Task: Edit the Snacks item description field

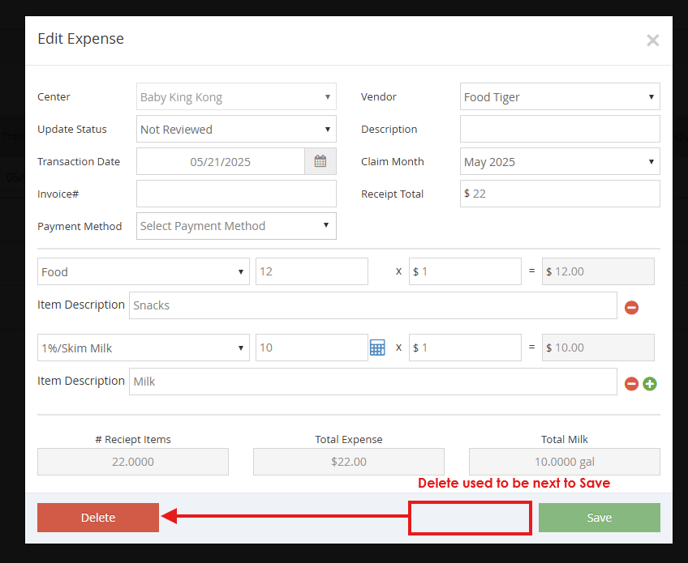Action: (x=372, y=306)
